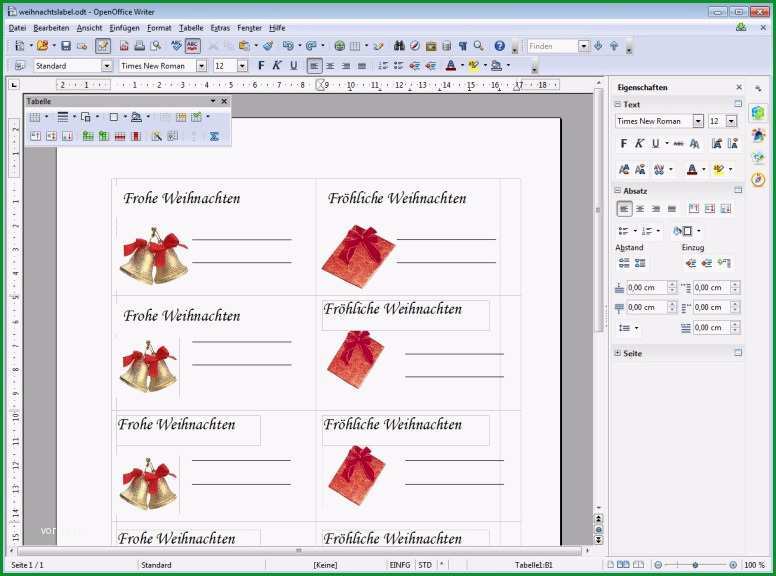The image size is (776, 576).
Task: Open the Times New Roman font dropdown in the toolbar
Action: (201, 66)
